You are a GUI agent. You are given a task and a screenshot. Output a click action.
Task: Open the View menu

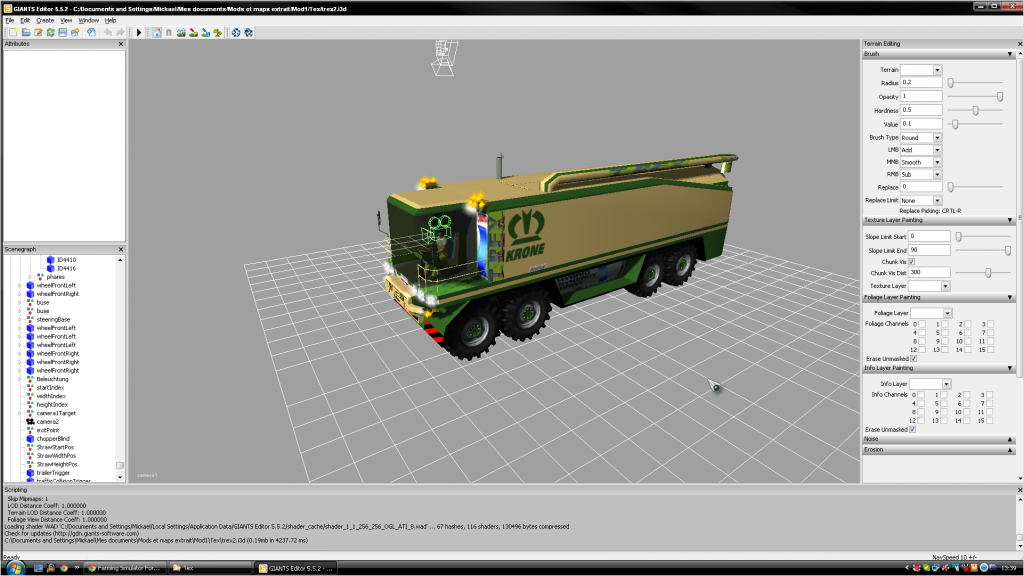[x=66, y=21]
